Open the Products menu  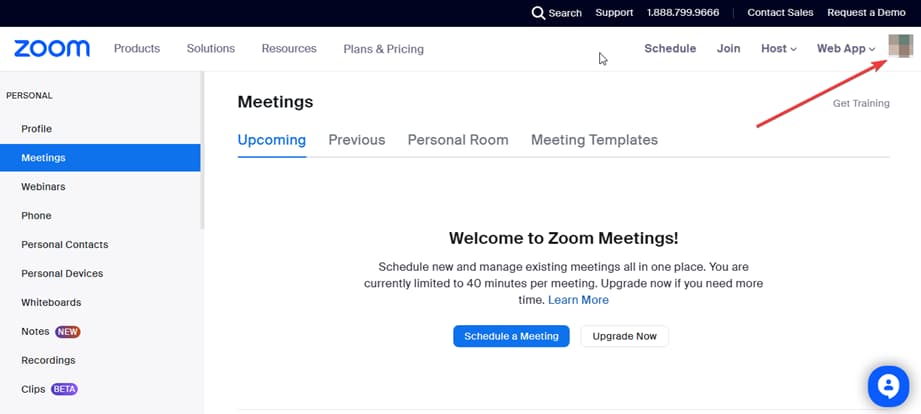point(137,48)
